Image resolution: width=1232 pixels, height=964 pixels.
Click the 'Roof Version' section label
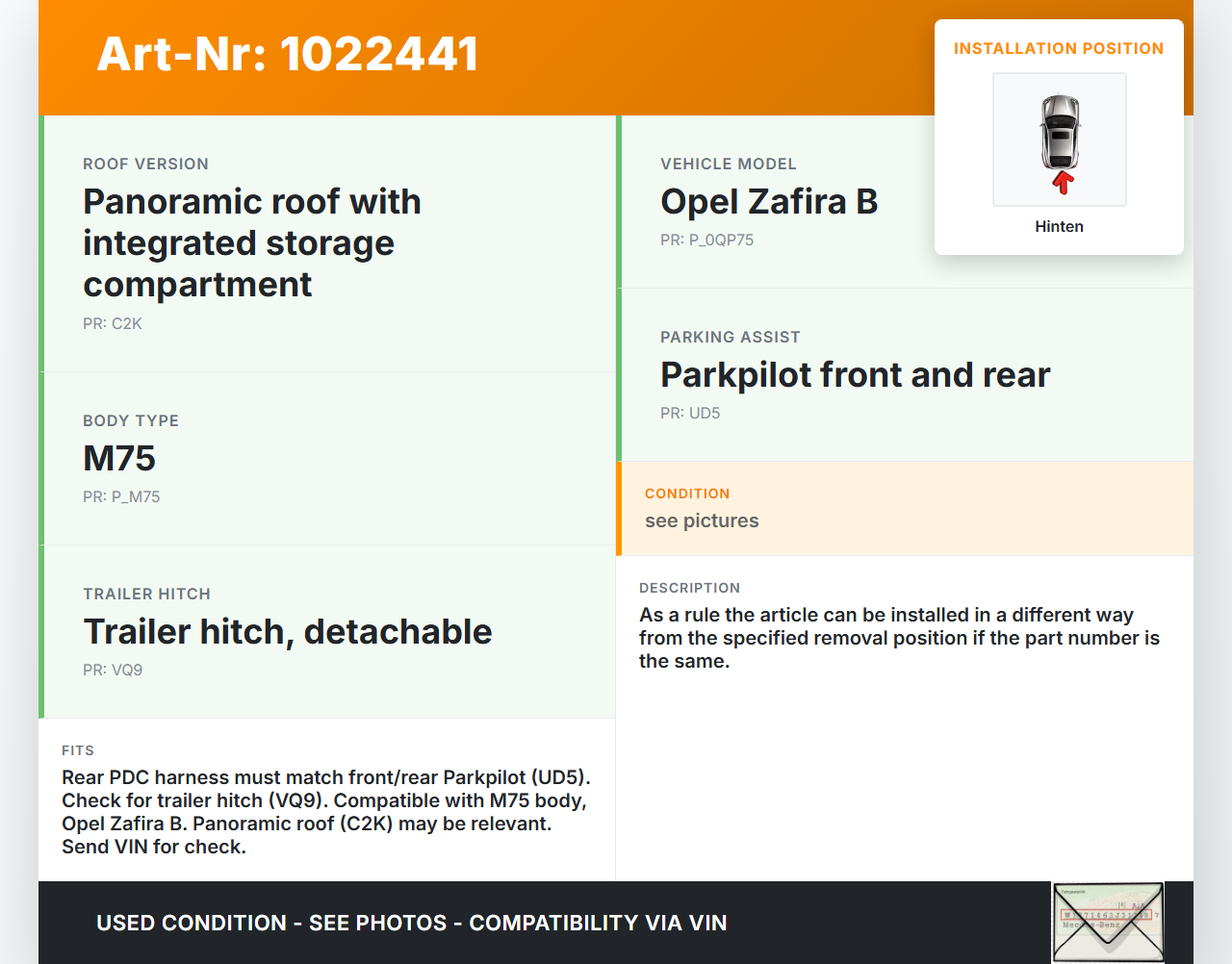point(145,165)
